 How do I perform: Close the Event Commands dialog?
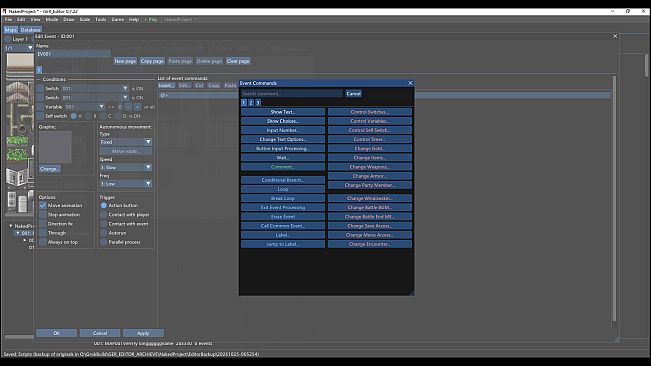(410, 83)
